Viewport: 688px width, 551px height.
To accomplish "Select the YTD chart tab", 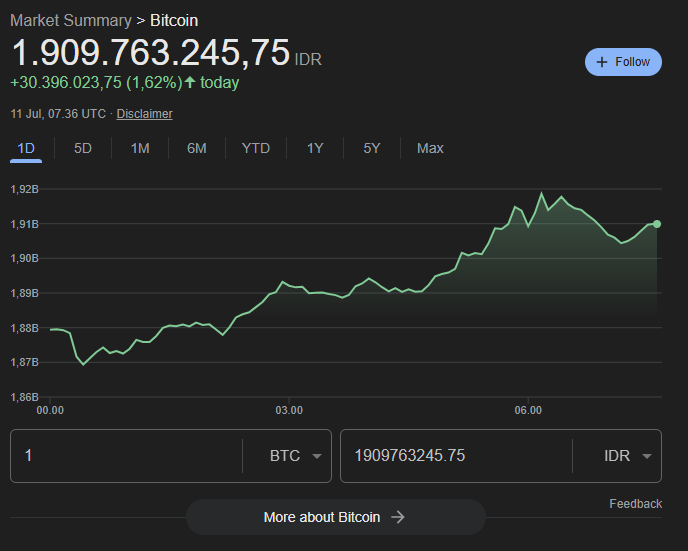I will [x=256, y=148].
